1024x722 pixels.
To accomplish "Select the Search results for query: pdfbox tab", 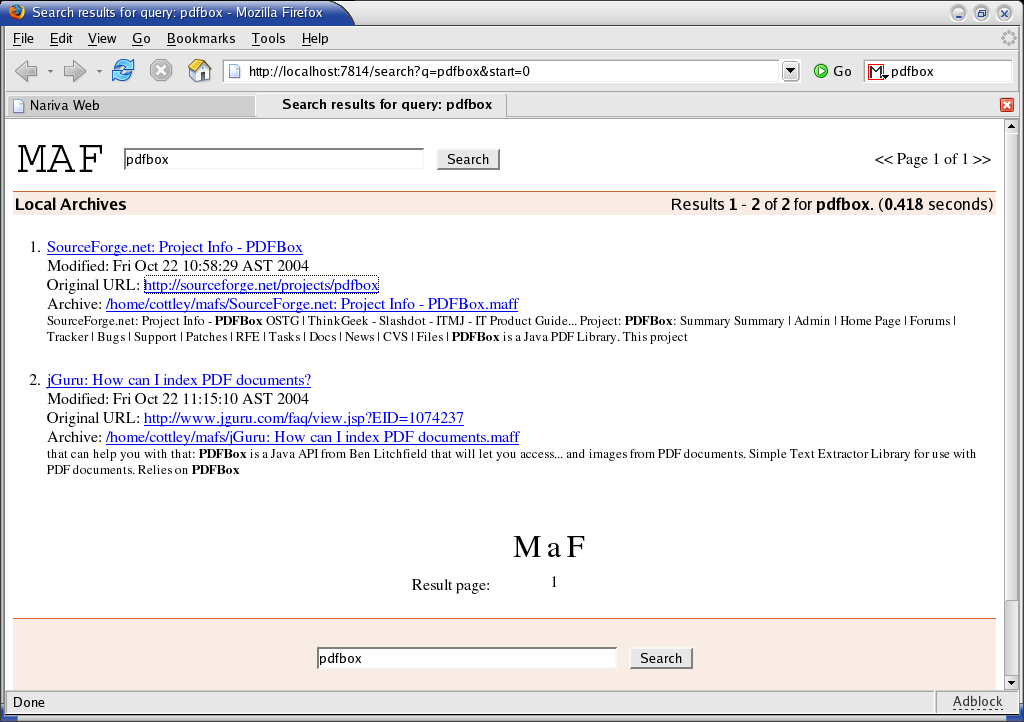I will (381, 104).
